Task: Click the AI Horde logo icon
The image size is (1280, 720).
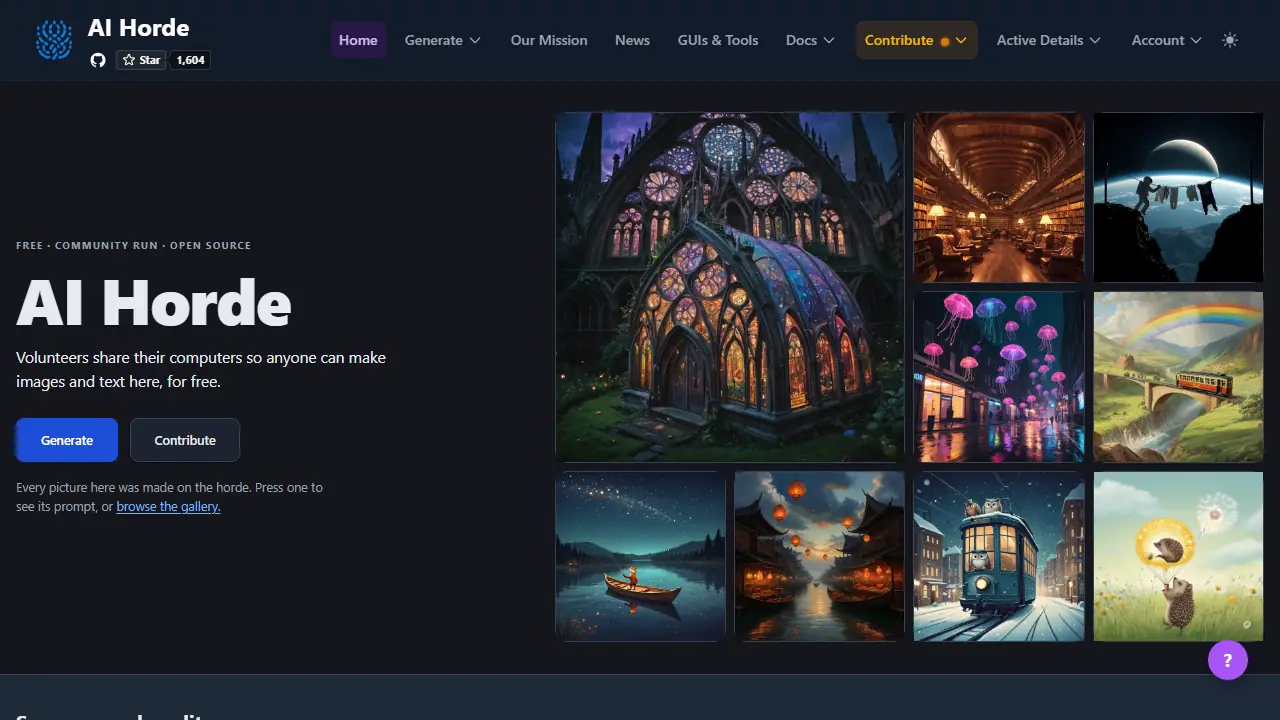Action: click(54, 40)
